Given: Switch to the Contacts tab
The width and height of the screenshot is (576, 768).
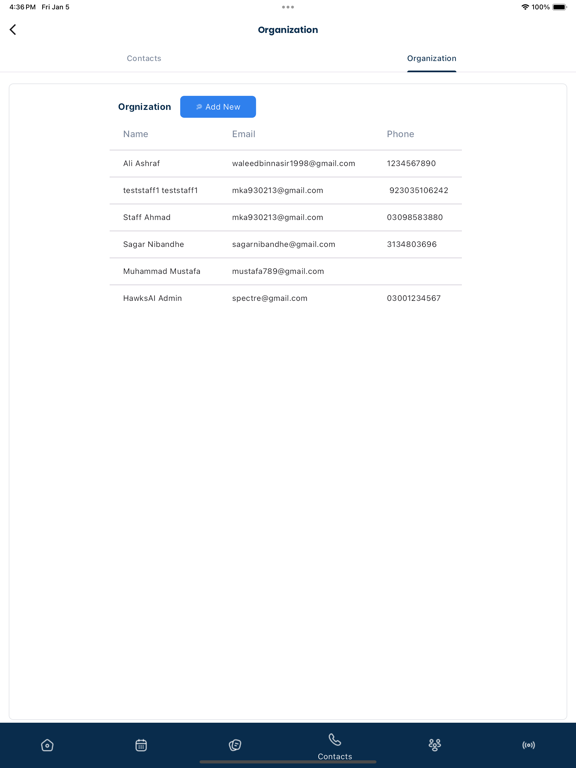Looking at the screenshot, I should 144,58.
